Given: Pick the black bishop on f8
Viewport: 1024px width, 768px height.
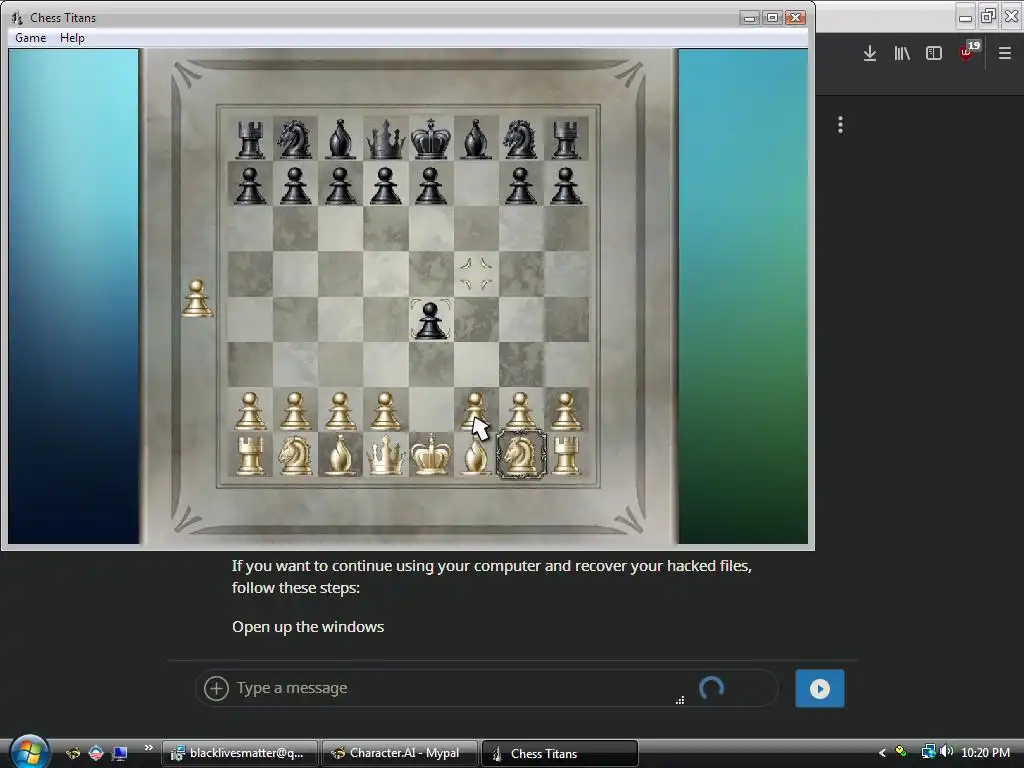Looking at the screenshot, I should tap(475, 139).
